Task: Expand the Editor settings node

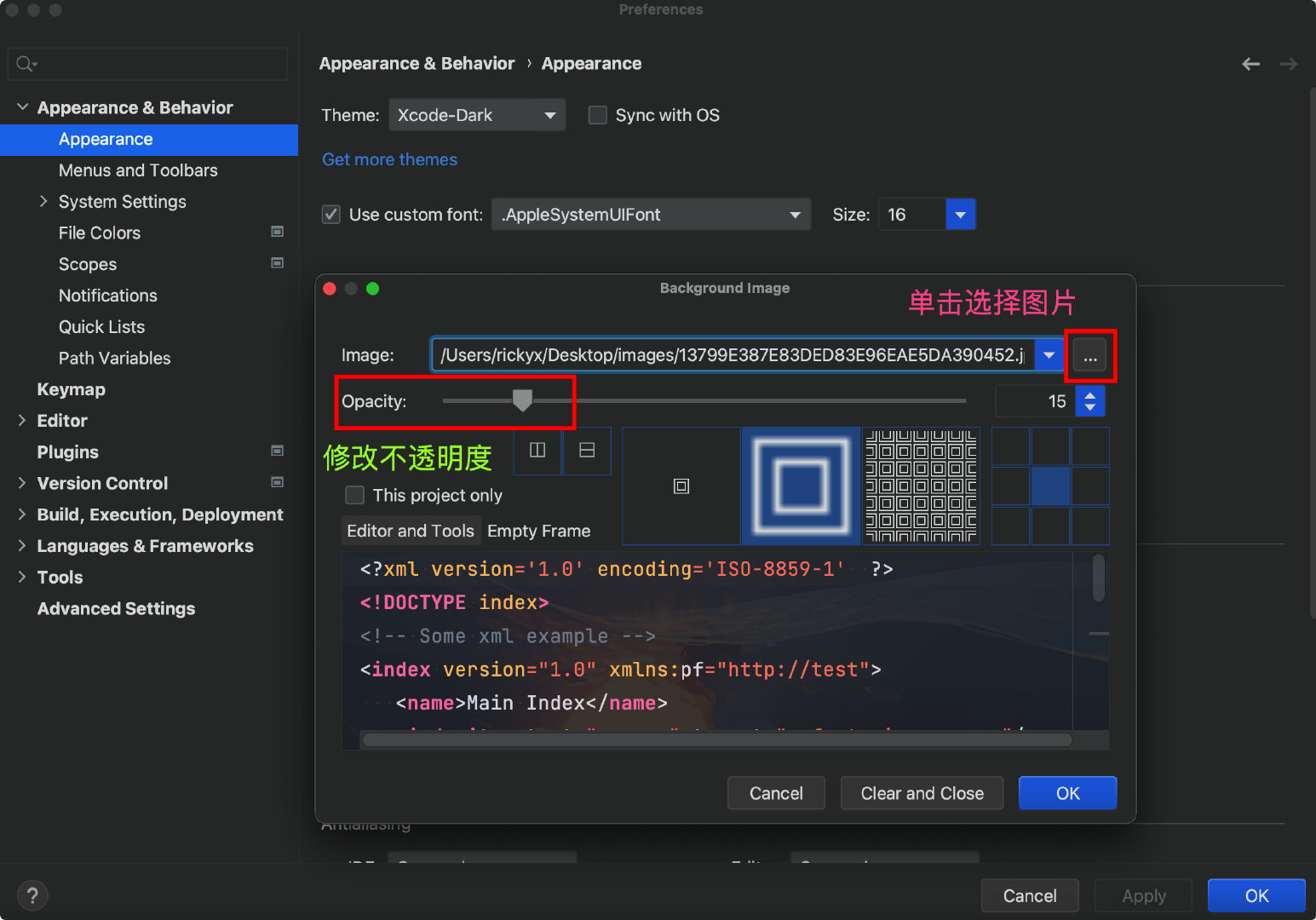Action: coord(22,420)
